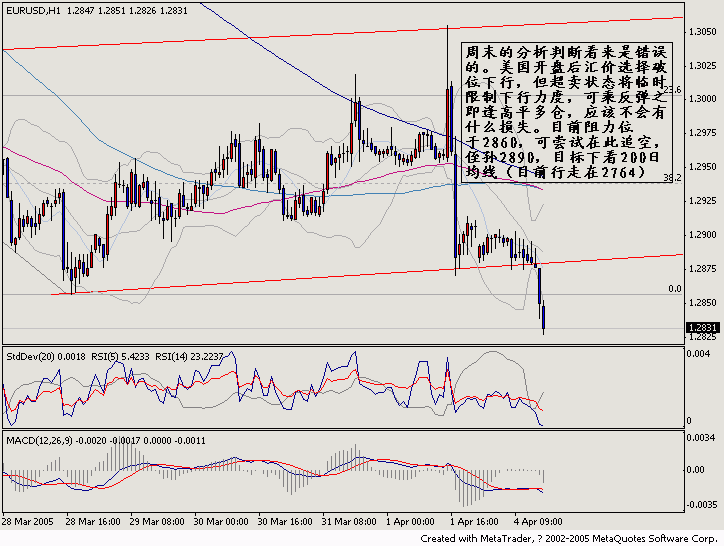Click the 1.2850 price axis label
The image size is (724, 546).
point(702,303)
